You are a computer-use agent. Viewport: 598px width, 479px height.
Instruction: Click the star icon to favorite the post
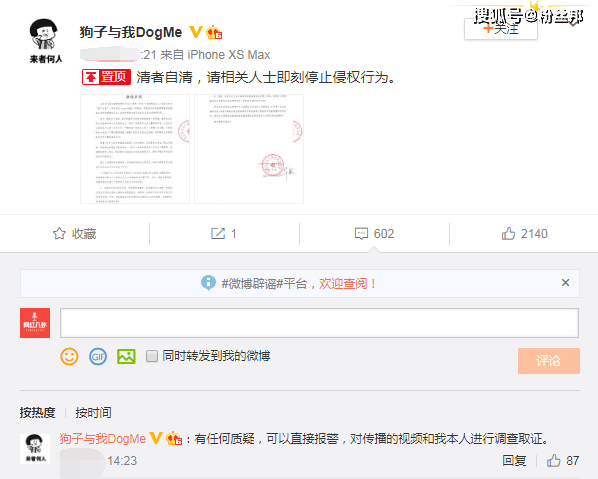pyautogui.click(x=59, y=233)
